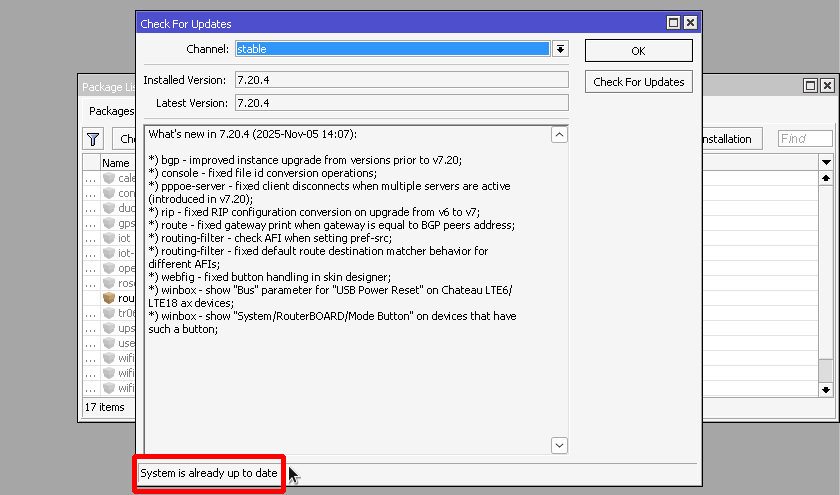Select the brown routing package icon
Viewport: 840px width, 495px height.
click(109, 298)
